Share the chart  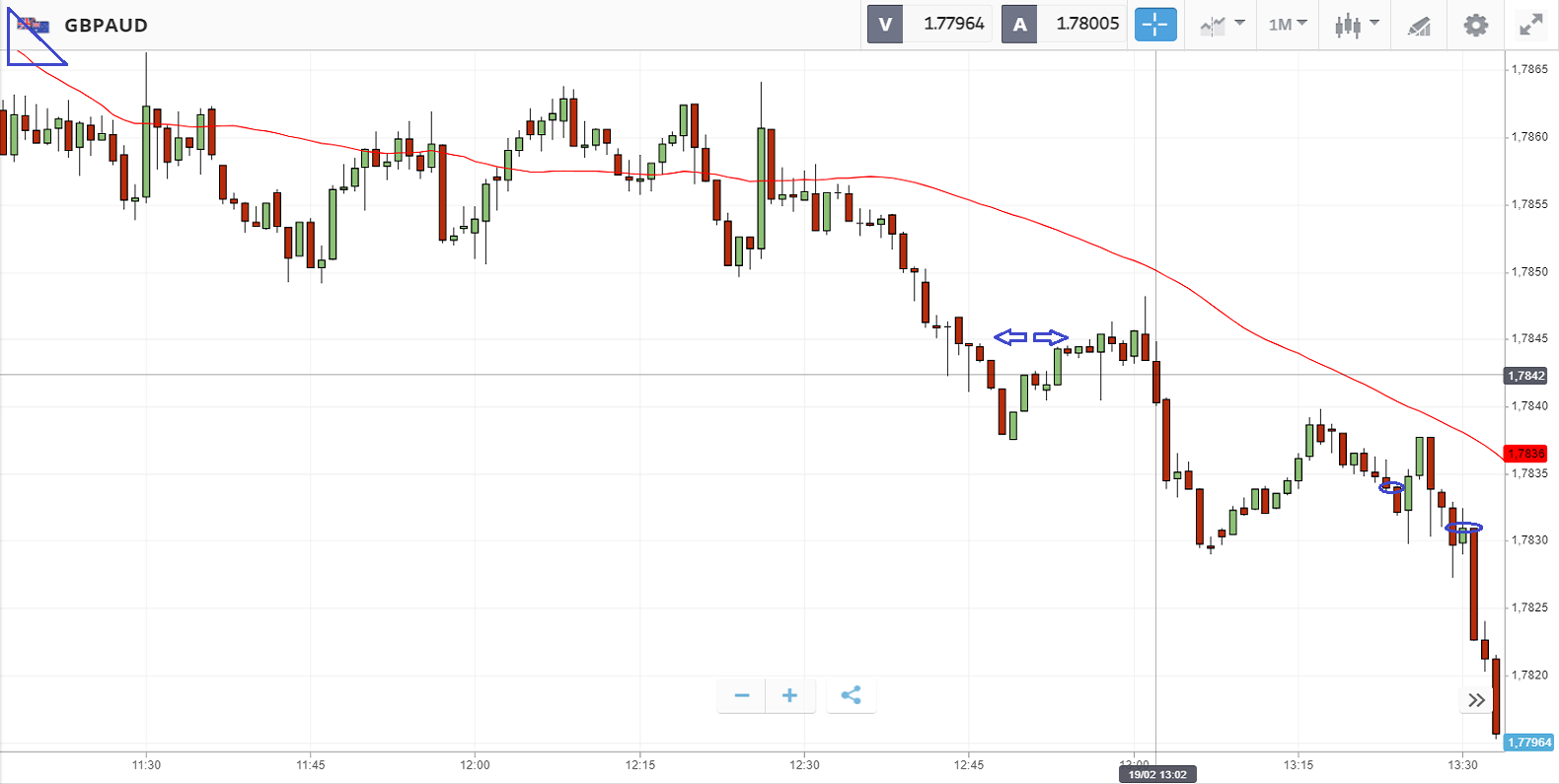coord(851,696)
